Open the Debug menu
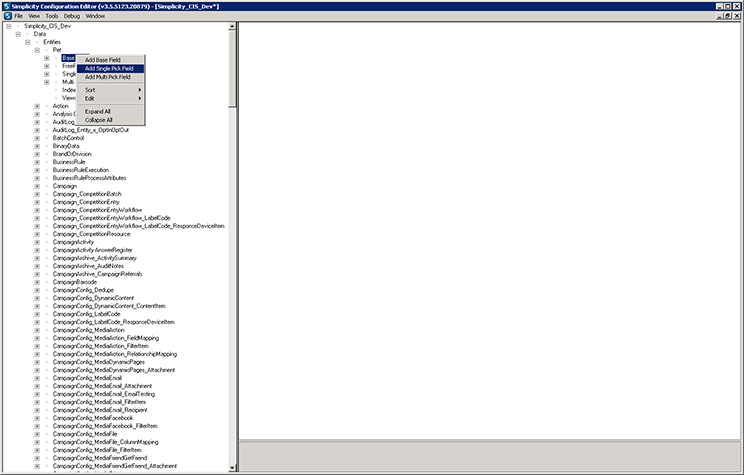Viewport: 744px width, 475px height. coord(72,16)
